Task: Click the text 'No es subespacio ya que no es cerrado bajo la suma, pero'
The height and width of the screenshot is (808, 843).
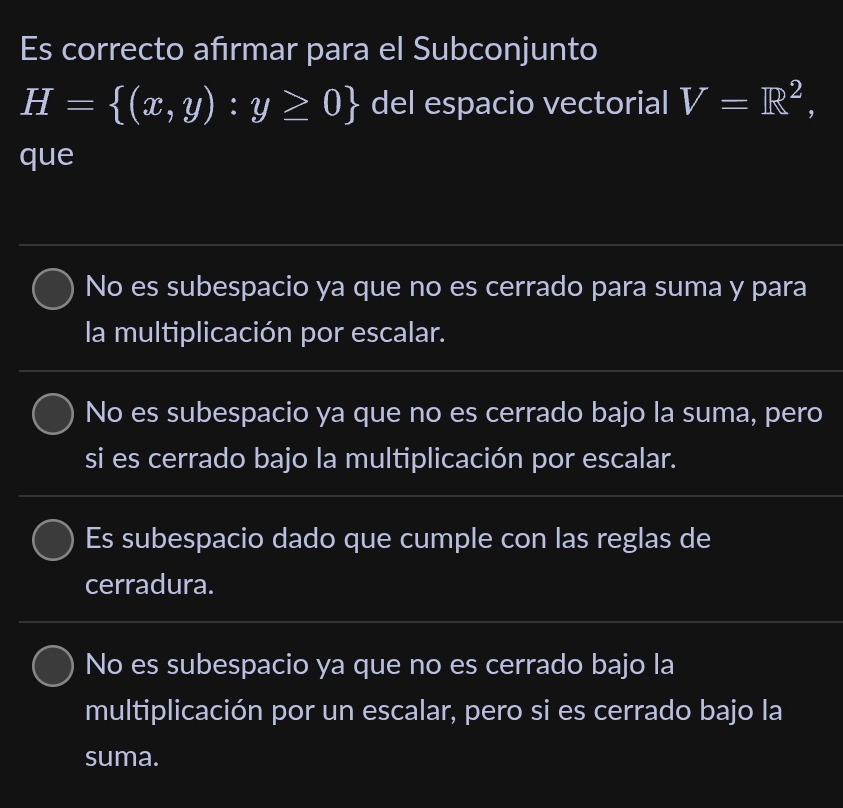Action: [x=453, y=413]
